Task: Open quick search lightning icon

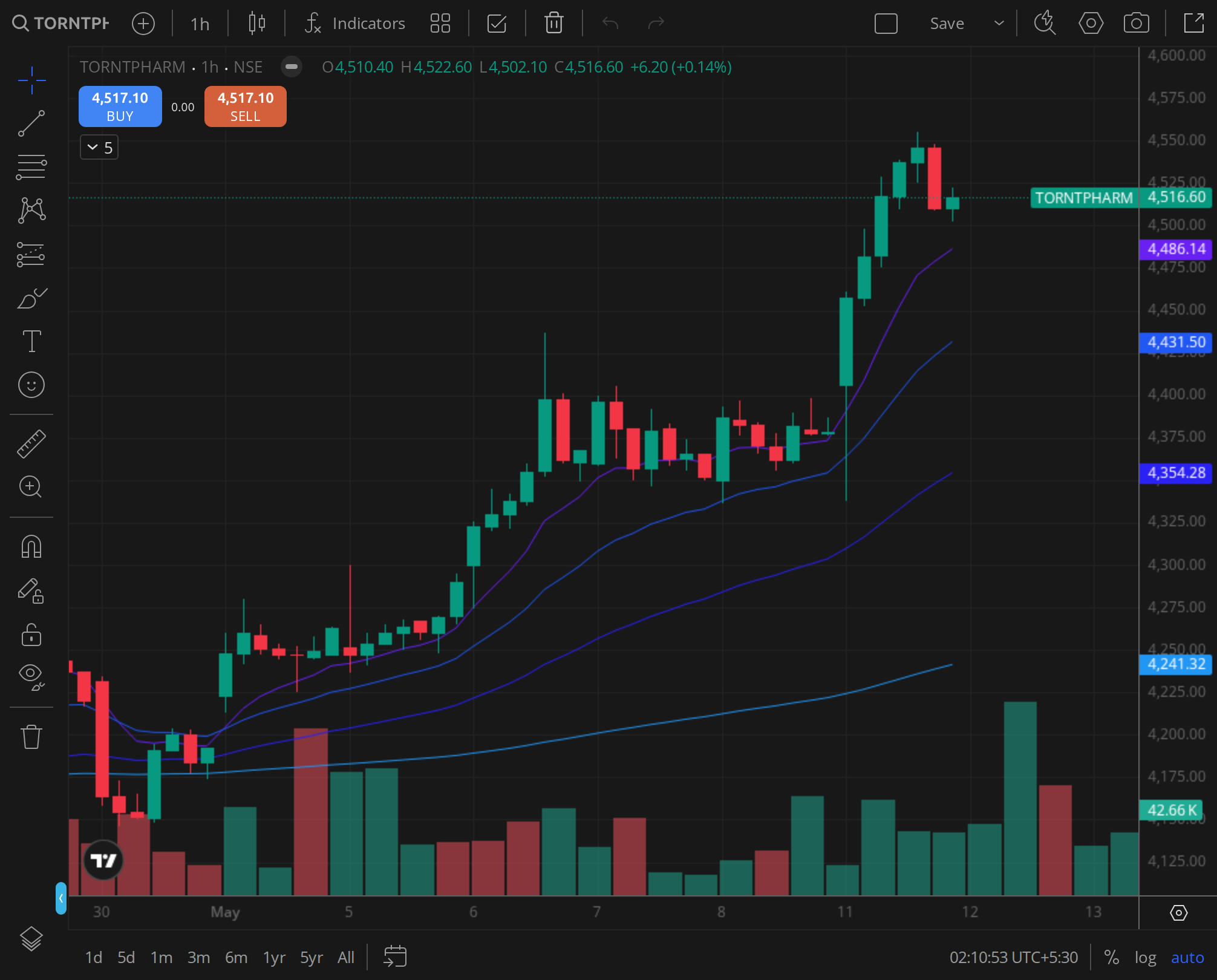Action: (x=1045, y=24)
